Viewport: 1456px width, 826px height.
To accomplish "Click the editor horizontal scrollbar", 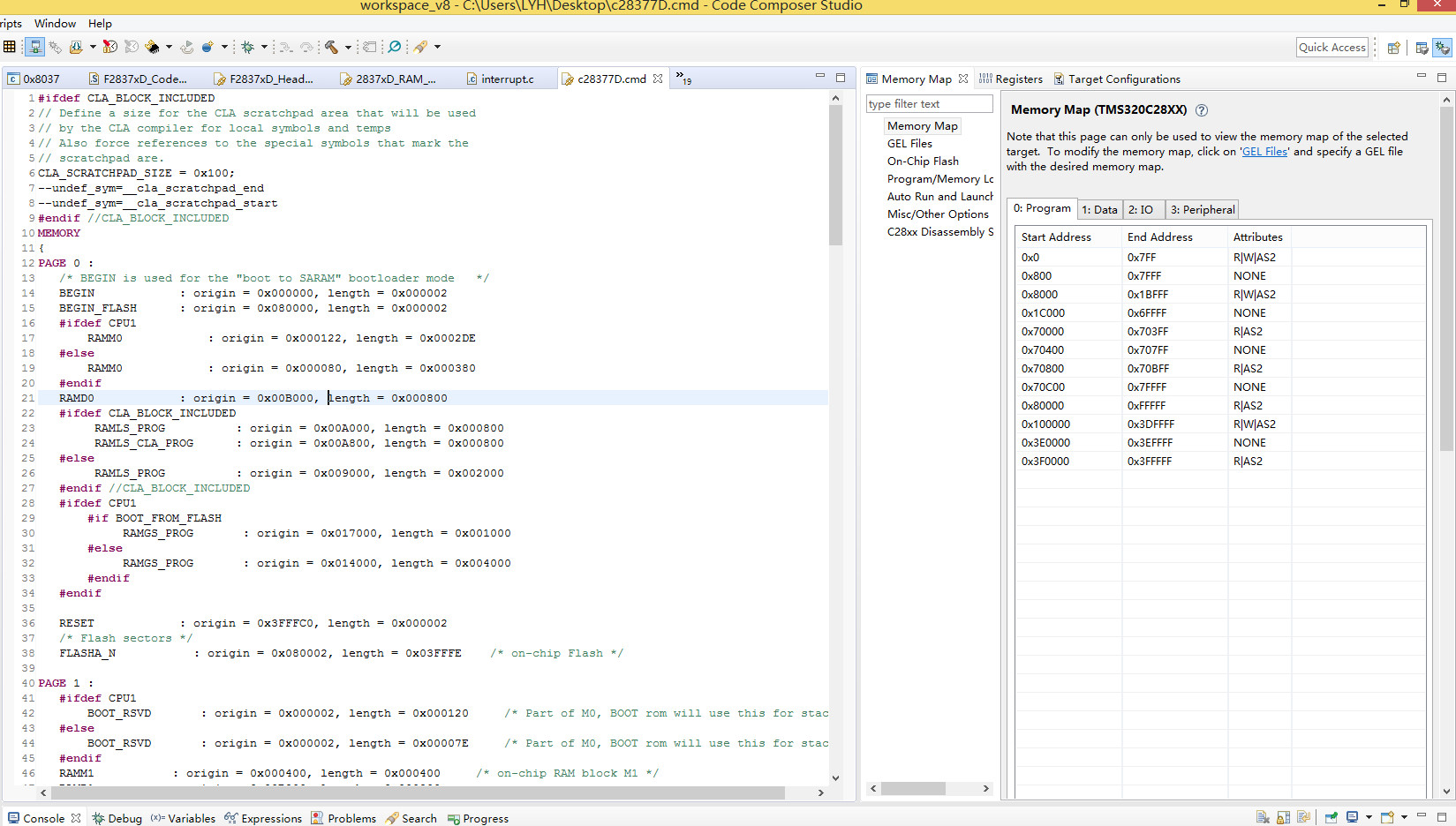I will click(x=415, y=792).
